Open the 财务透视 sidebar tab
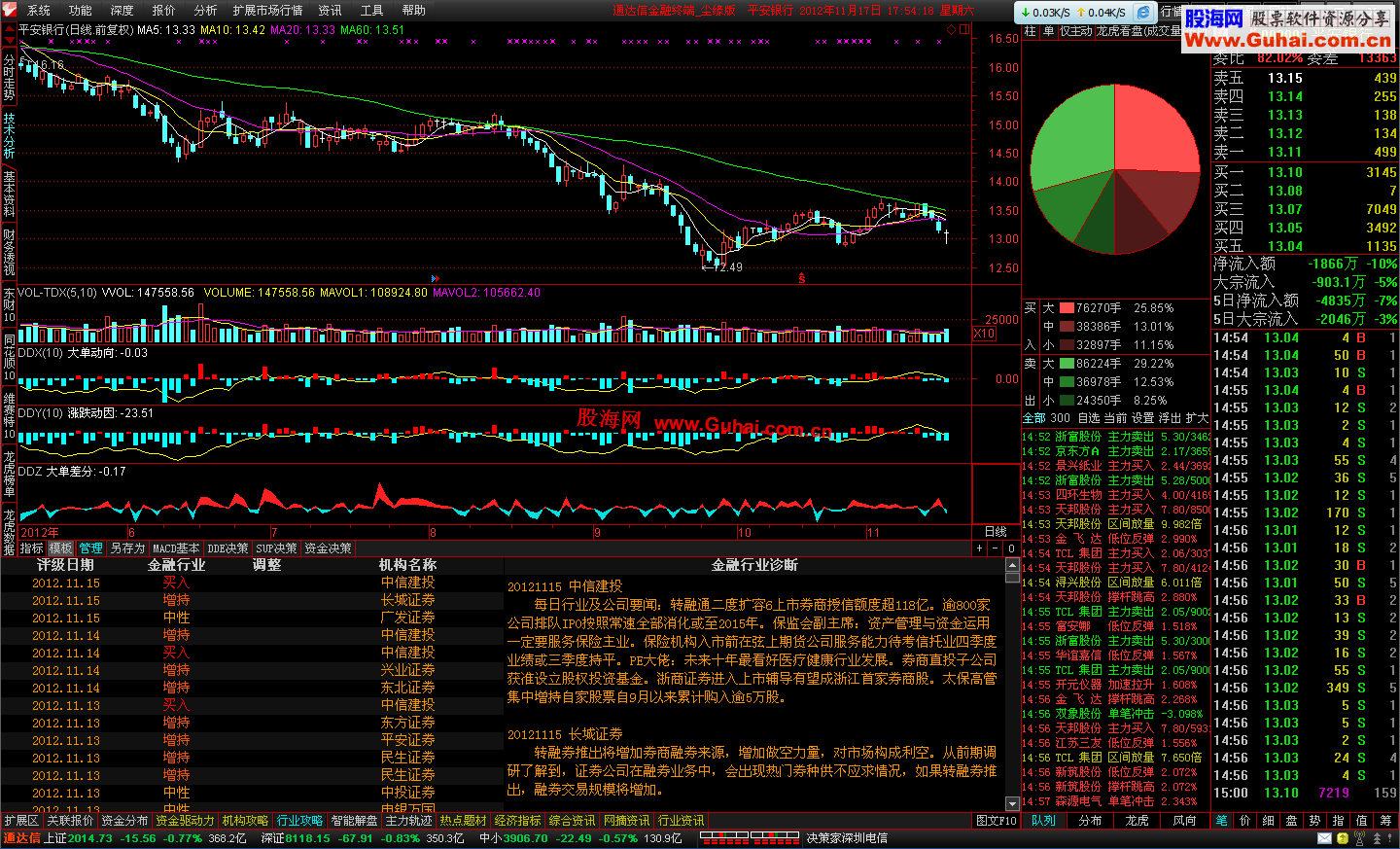 coord(9,252)
